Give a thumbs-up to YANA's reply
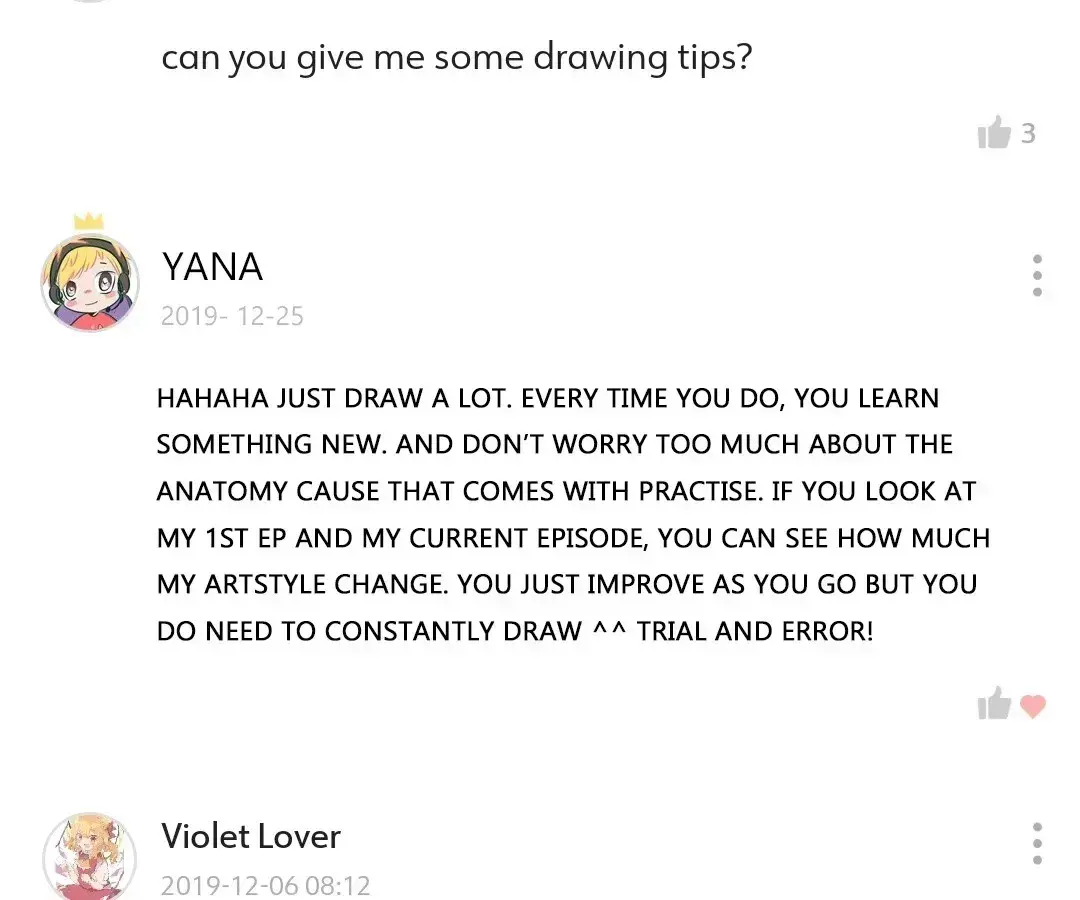The image size is (1080, 900). coord(994,704)
